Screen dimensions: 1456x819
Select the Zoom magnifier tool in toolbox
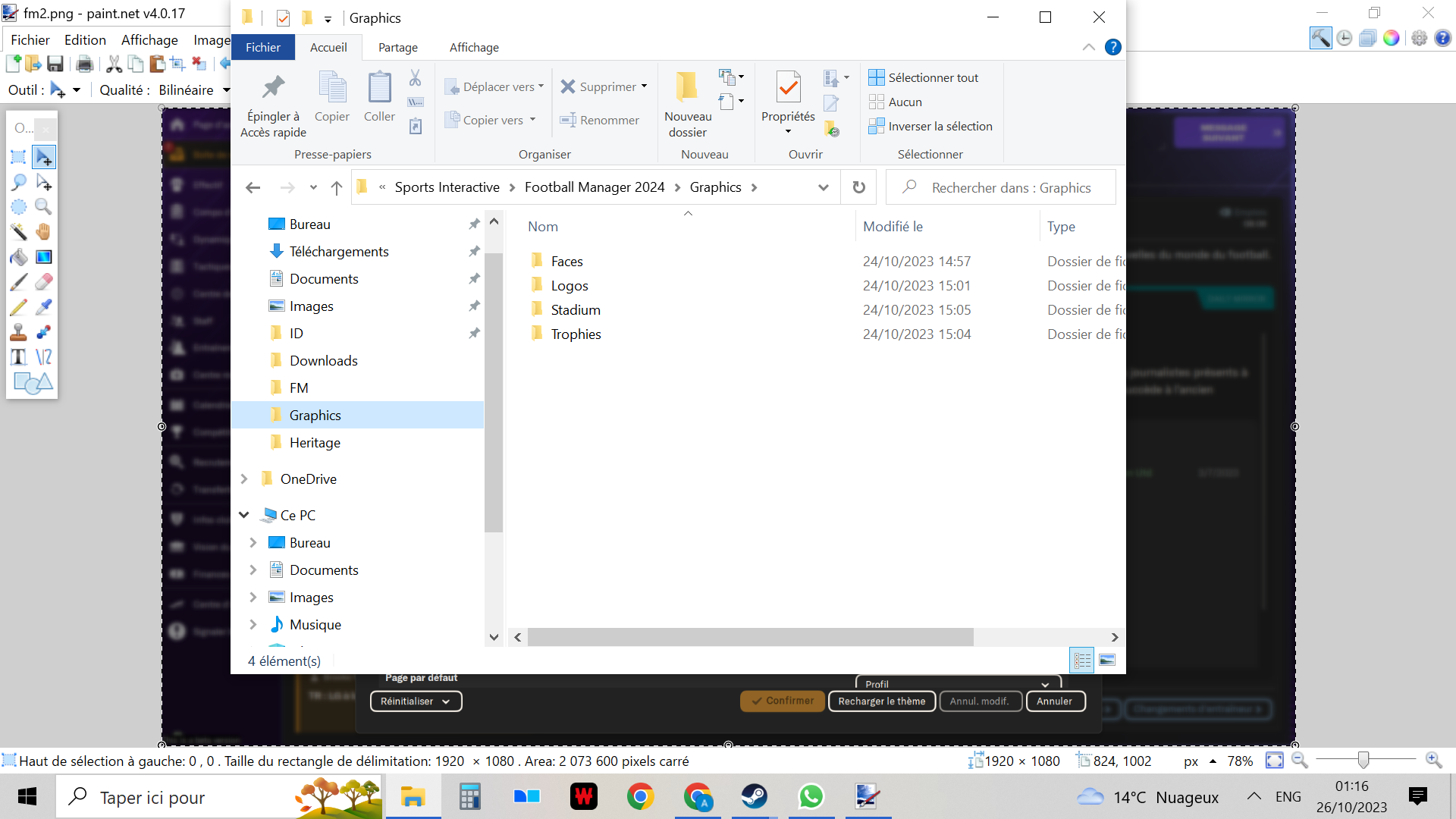44,207
